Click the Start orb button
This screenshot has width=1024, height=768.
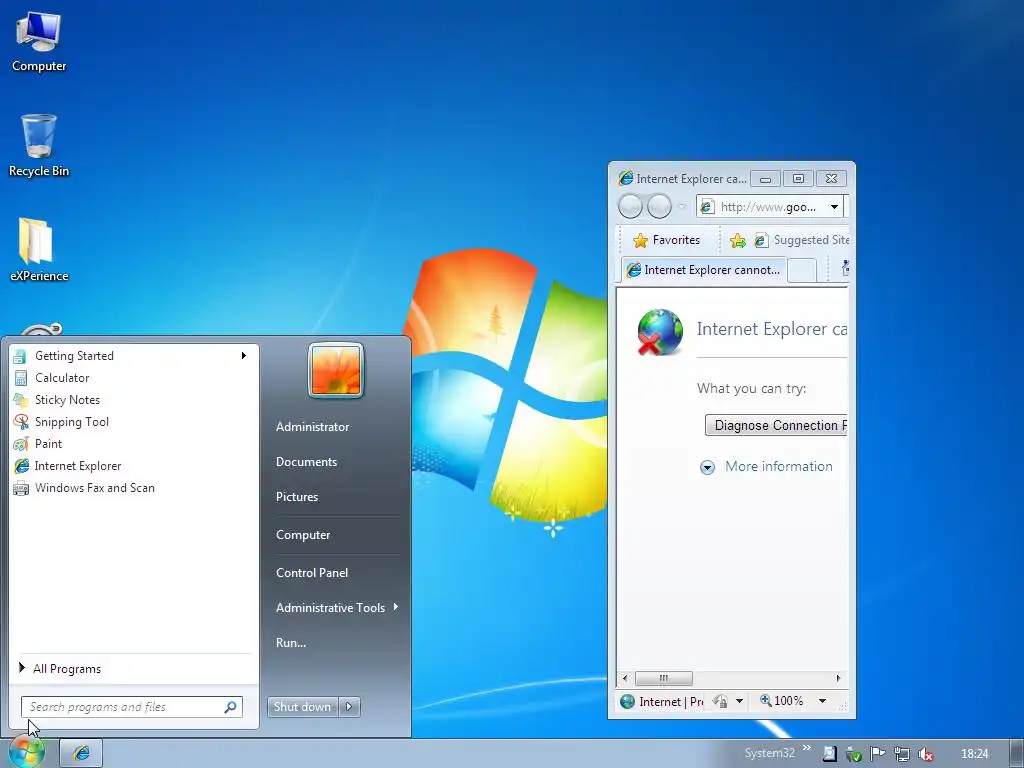26,752
